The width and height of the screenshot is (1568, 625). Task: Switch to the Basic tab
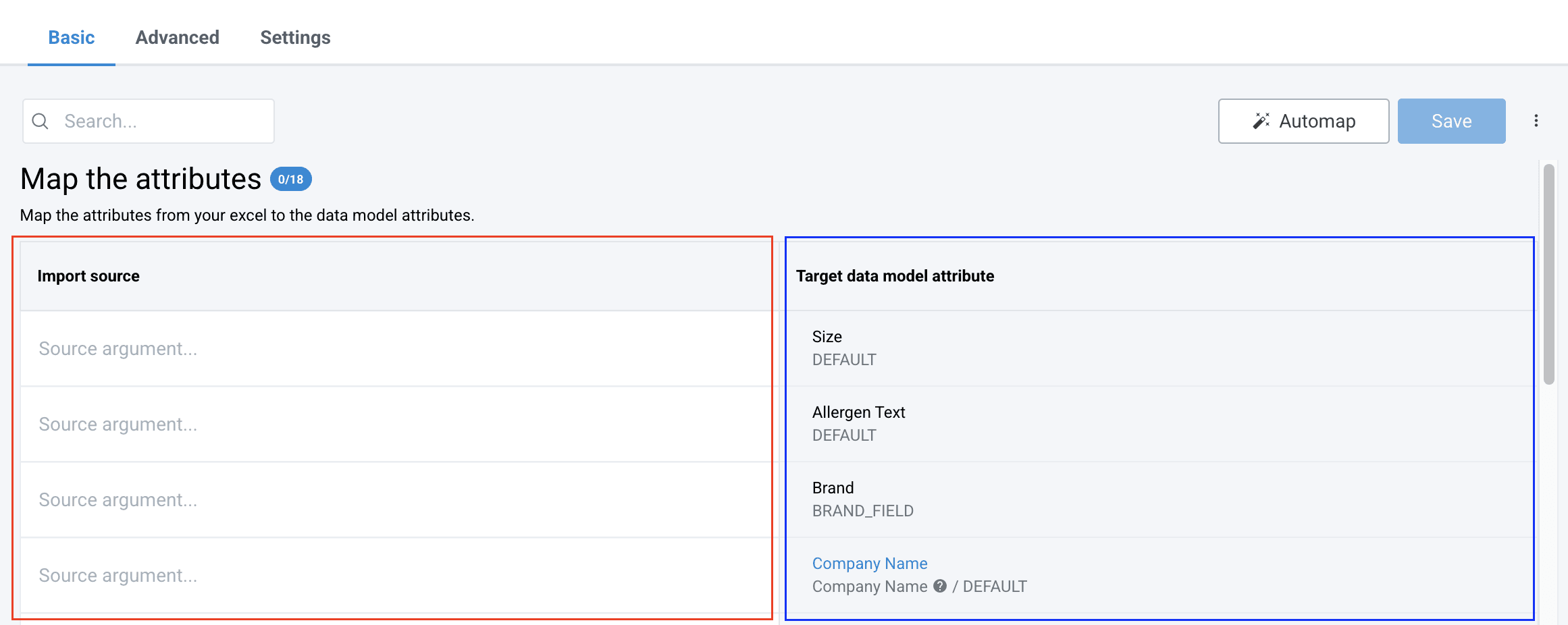(x=71, y=38)
